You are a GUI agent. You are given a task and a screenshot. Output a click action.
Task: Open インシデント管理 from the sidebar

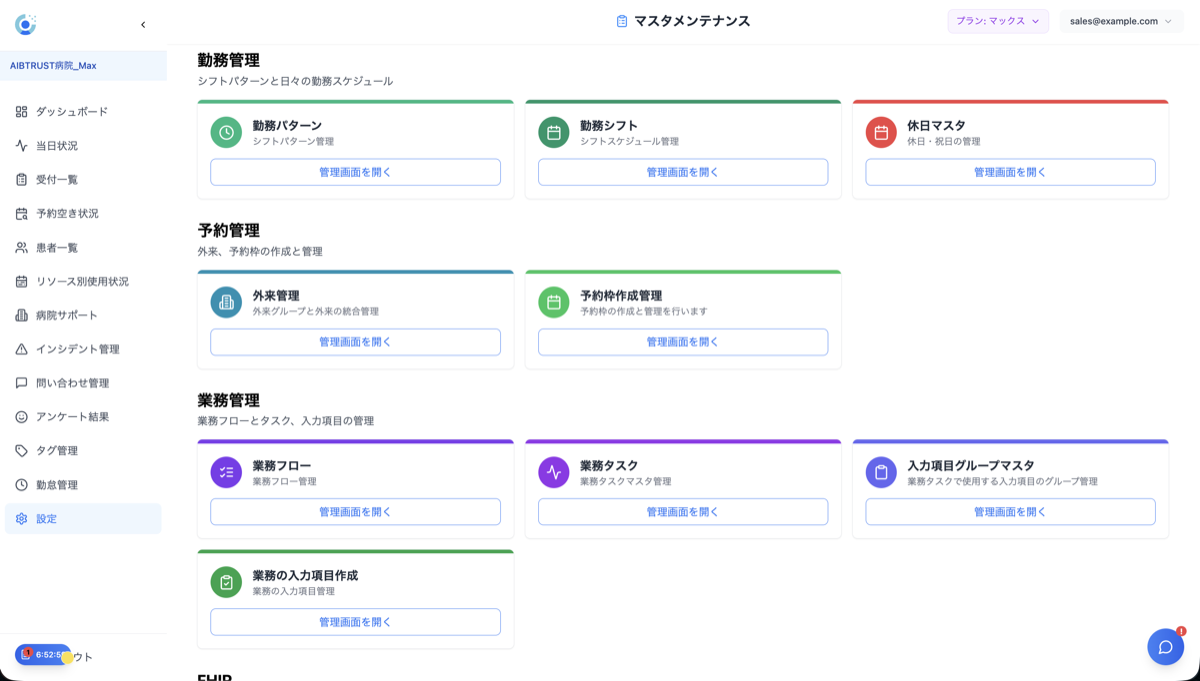pyautogui.click(x=75, y=349)
